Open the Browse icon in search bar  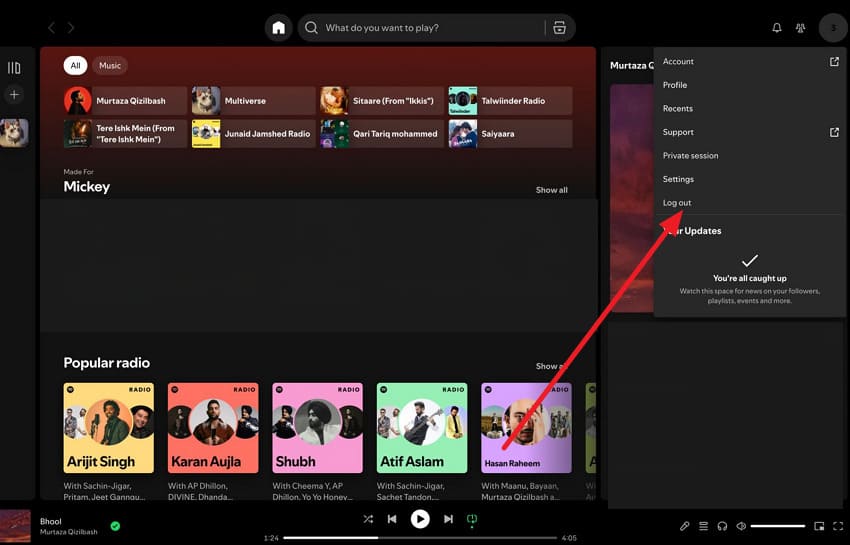pos(559,28)
